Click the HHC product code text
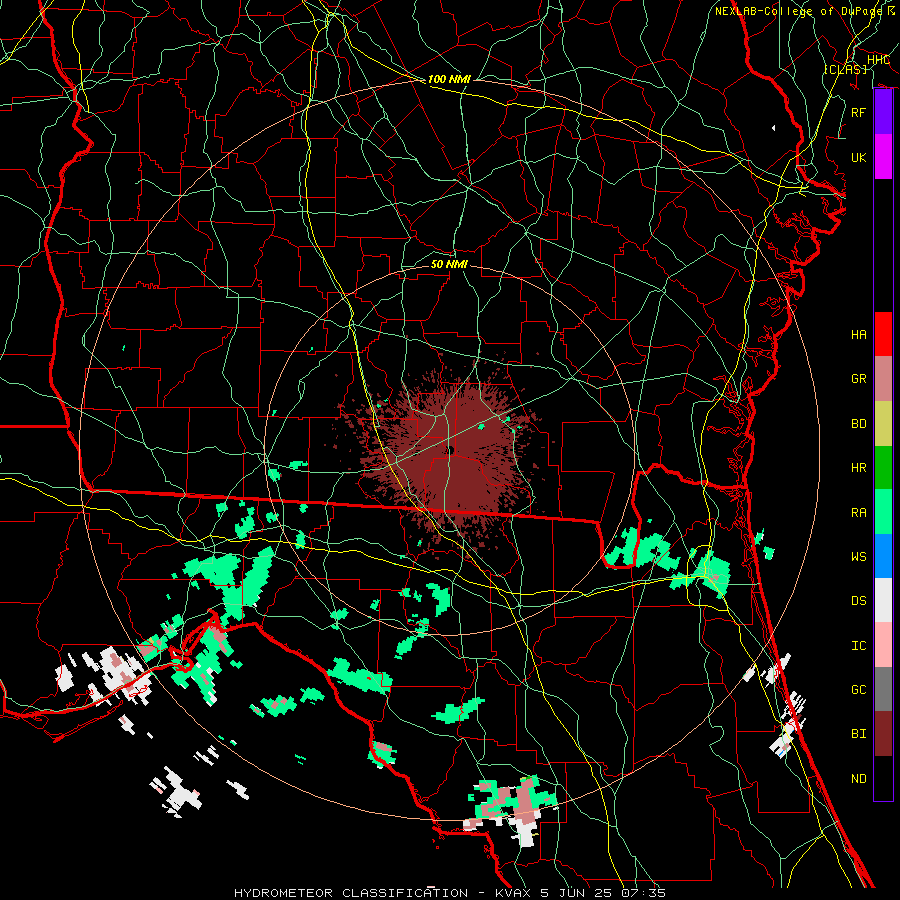This screenshot has width=900, height=900. [x=878, y=60]
